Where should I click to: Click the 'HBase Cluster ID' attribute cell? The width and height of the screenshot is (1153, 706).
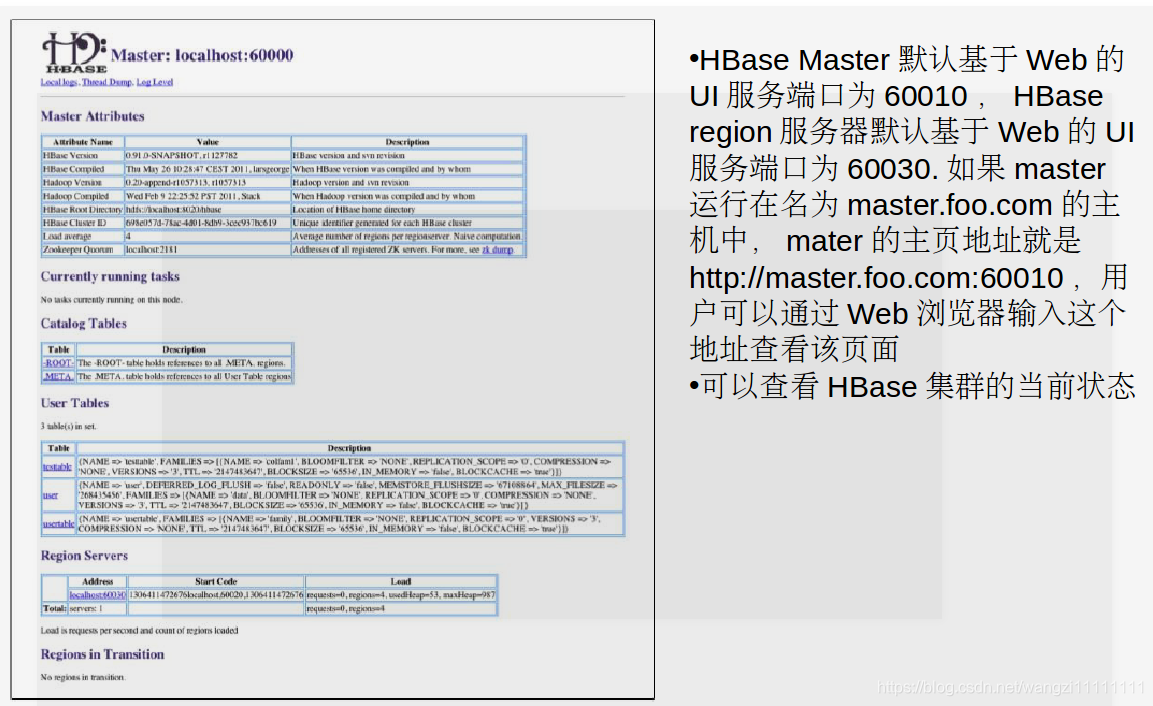(x=83, y=223)
